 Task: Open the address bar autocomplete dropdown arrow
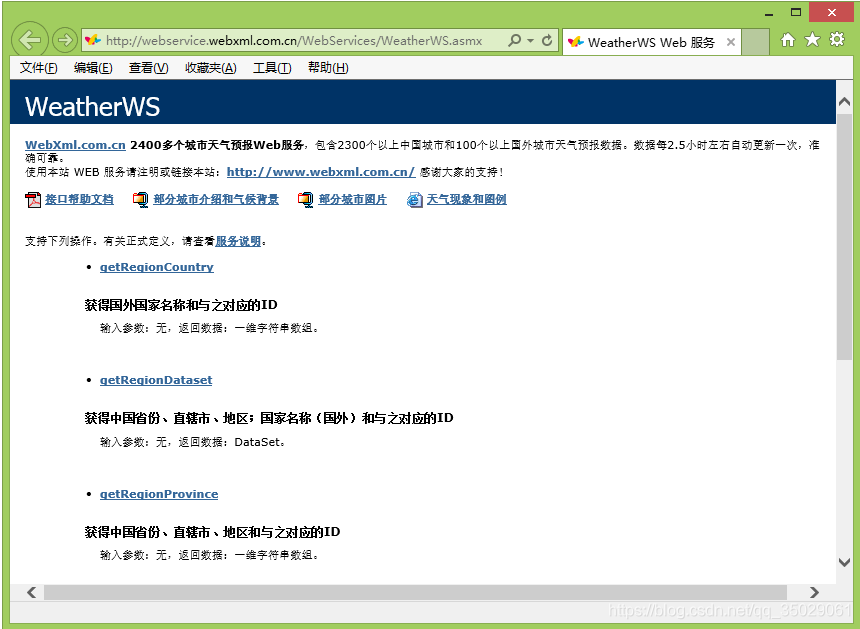coord(530,41)
